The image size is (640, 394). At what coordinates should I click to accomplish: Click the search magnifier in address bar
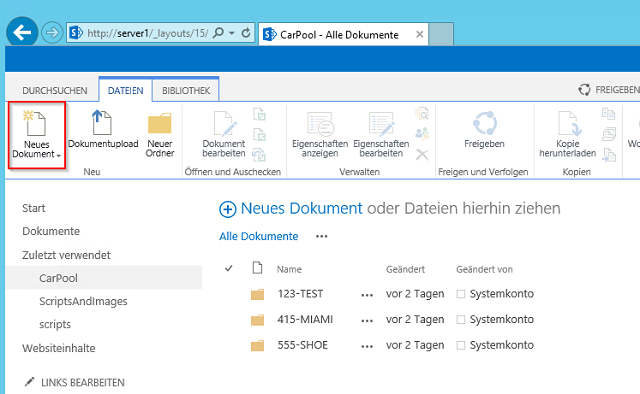[x=219, y=33]
